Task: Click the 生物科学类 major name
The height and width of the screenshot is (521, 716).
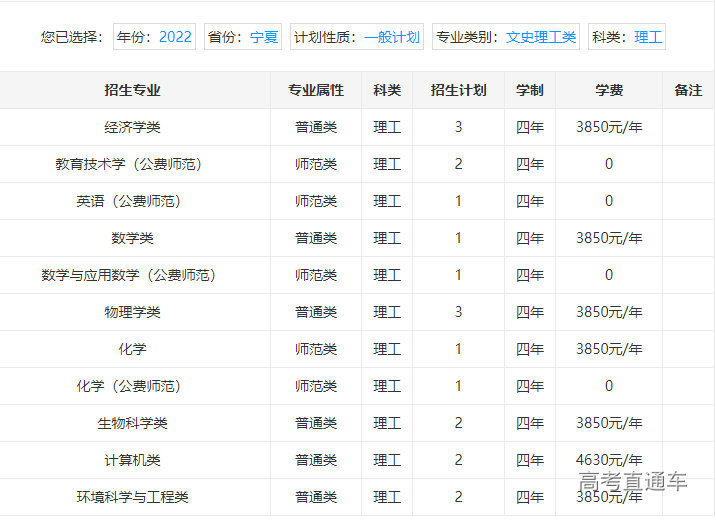Action: coord(132,423)
